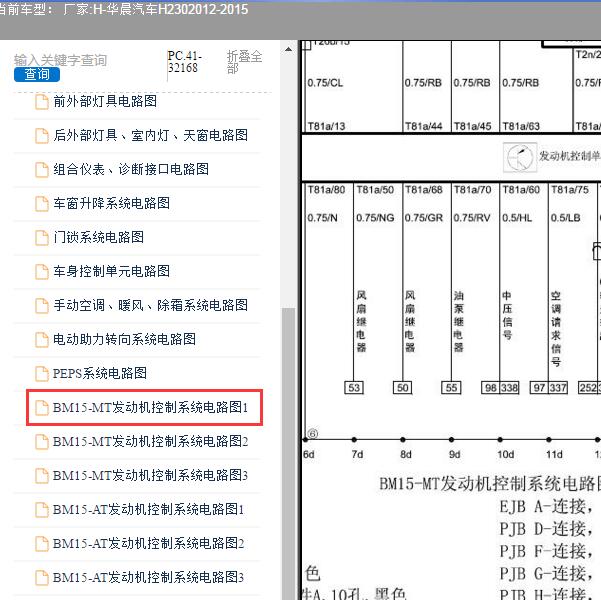This screenshot has height=600, width=601.
Task: Click pin label T81a/13 in diagram
Action: pos(327,127)
